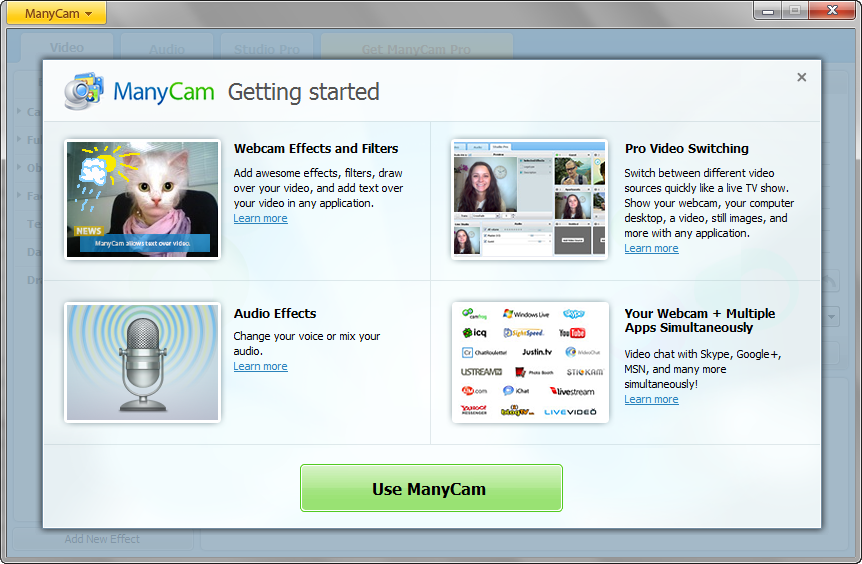Click the Audio Effects heading
The image size is (862, 564).
(275, 313)
